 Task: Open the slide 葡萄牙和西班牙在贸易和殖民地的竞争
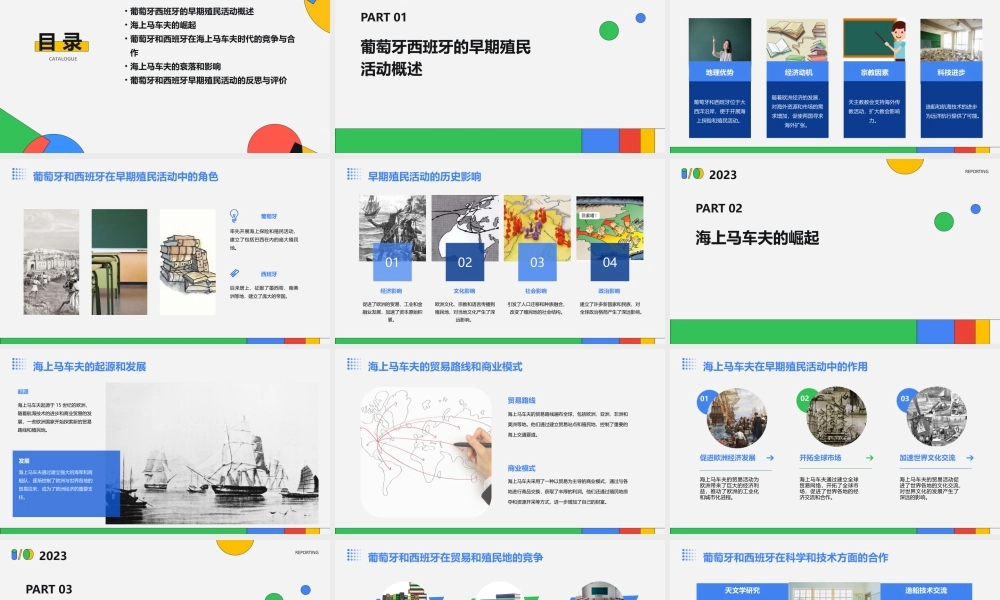[500, 570]
